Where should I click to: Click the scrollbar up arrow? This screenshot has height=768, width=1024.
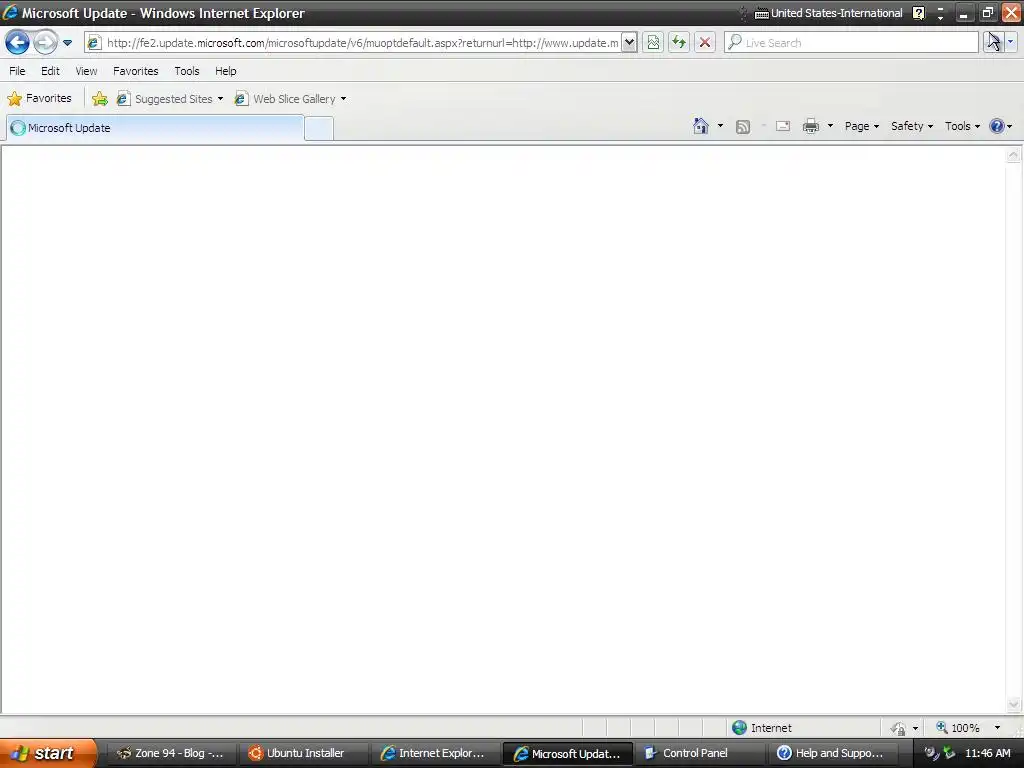1014,155
